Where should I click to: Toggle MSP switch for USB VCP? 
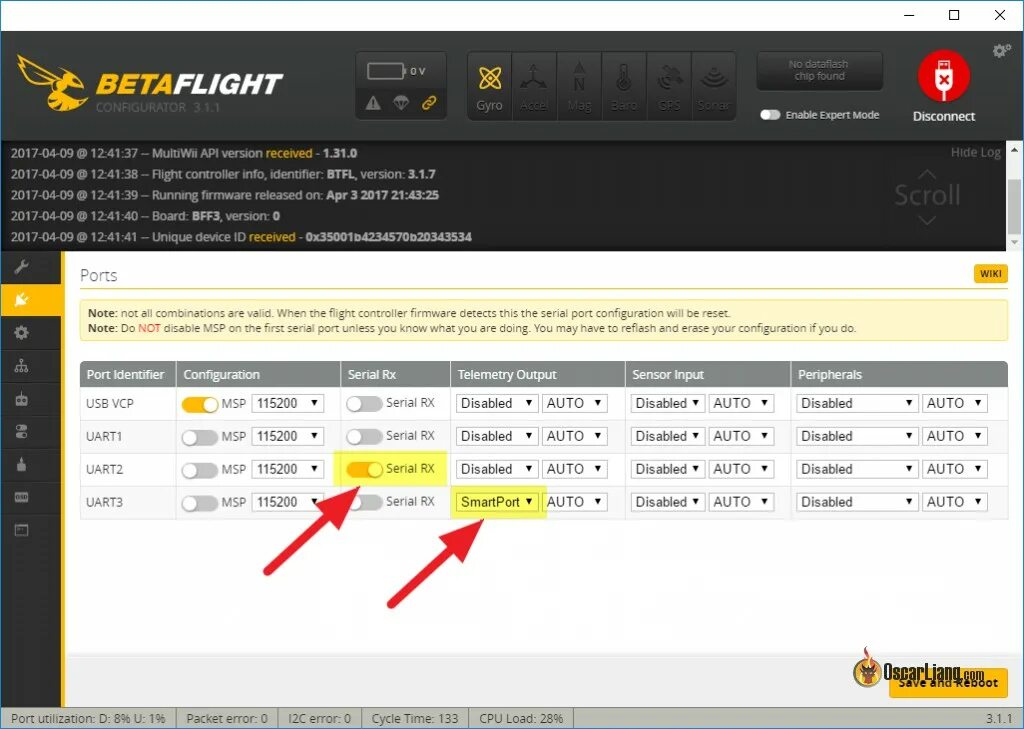pos(199,404)
